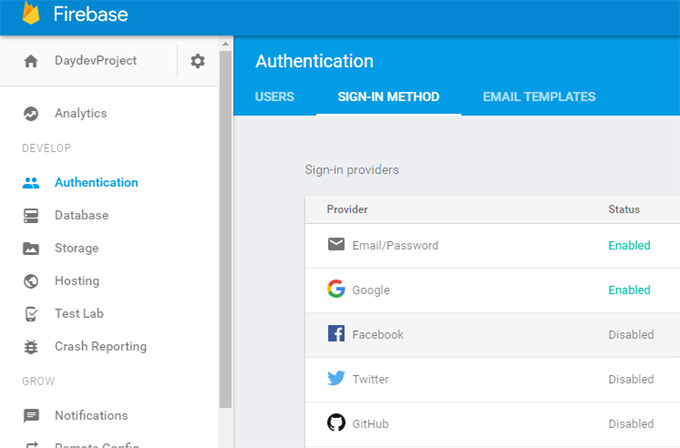Select the Google provider row
Image resolution: width=680 pixels, height=448 pixels.
[492, 291]
